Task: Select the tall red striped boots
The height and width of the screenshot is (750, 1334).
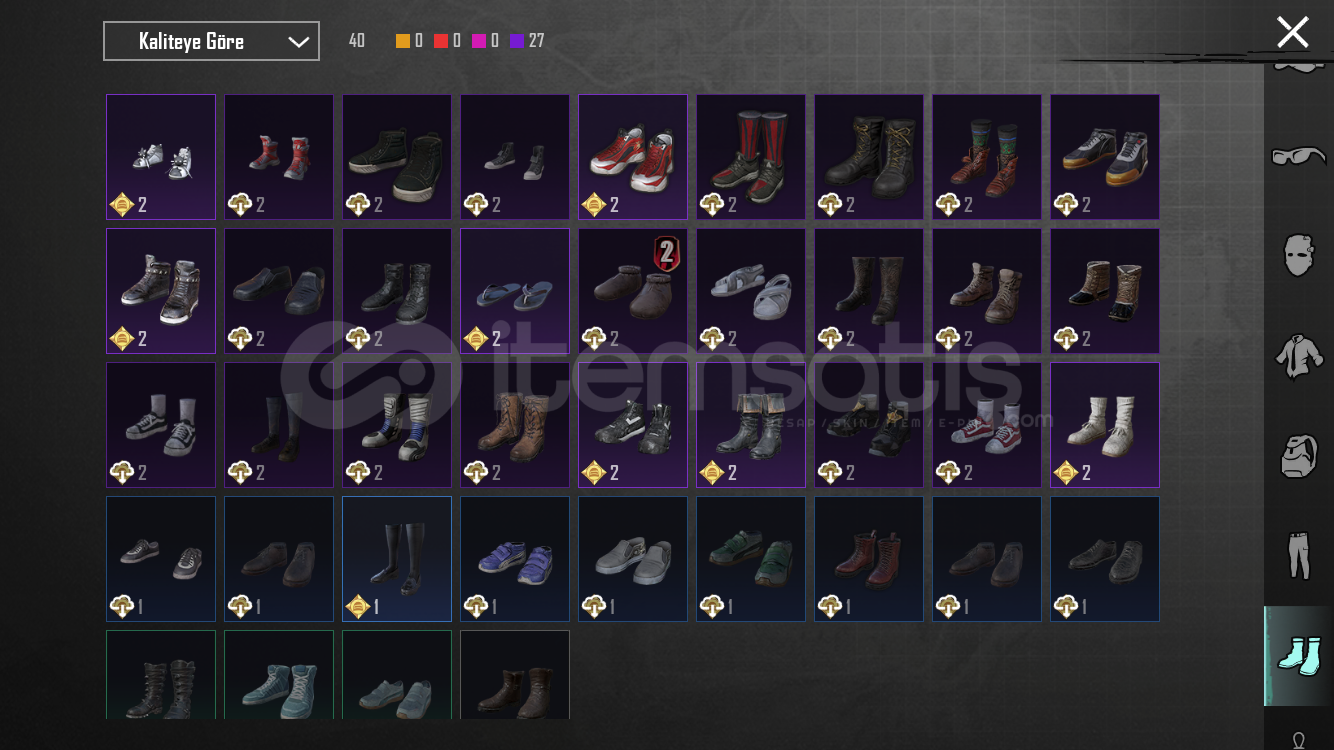Action: (751, 157)
